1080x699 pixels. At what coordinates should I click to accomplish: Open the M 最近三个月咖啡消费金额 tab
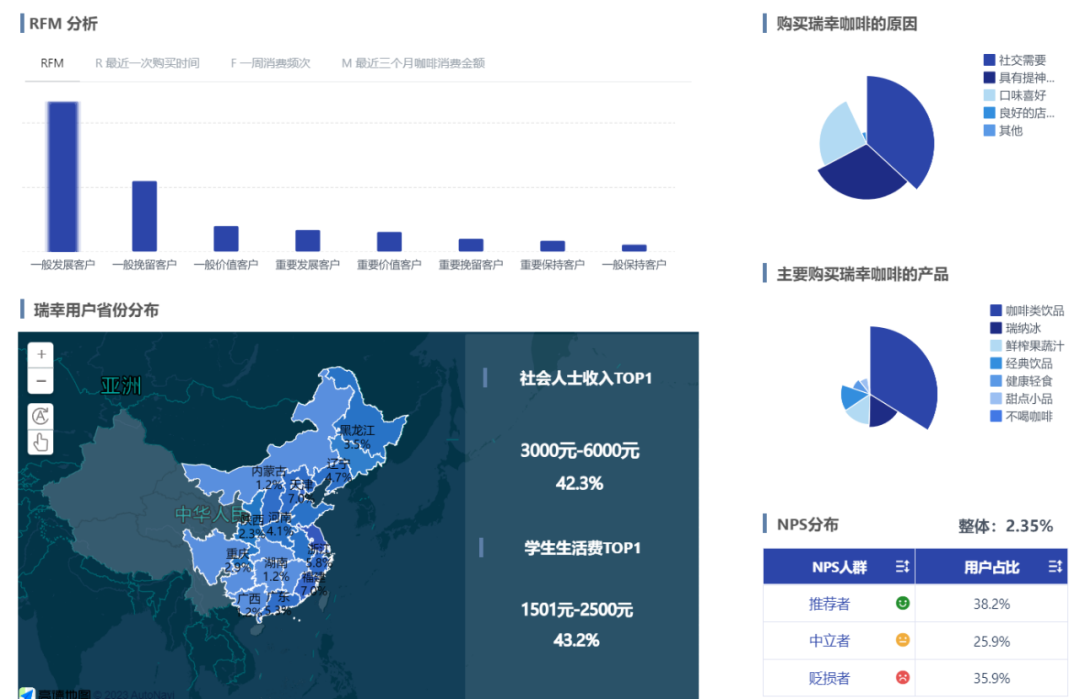[413, 63]
